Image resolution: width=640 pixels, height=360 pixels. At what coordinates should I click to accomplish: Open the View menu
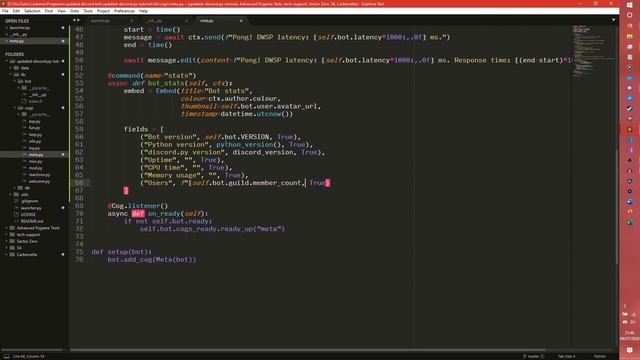tap(61, 11)
